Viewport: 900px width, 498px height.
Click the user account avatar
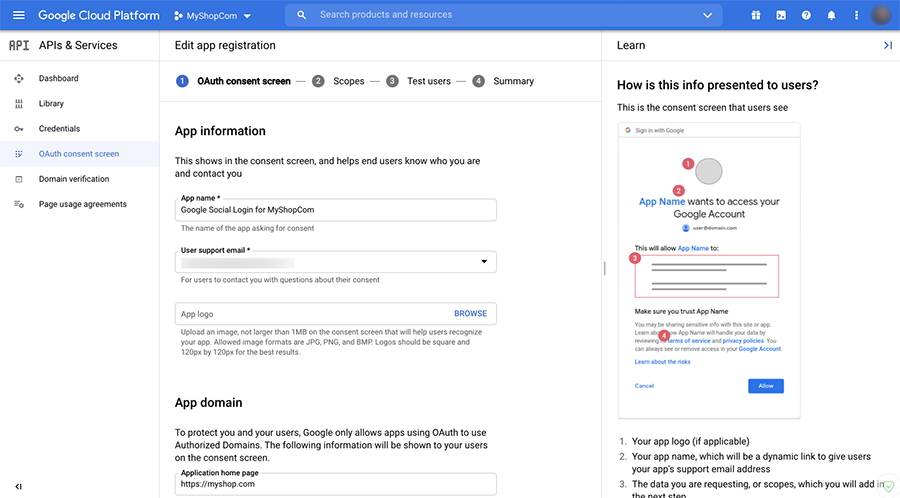point(881,15)
